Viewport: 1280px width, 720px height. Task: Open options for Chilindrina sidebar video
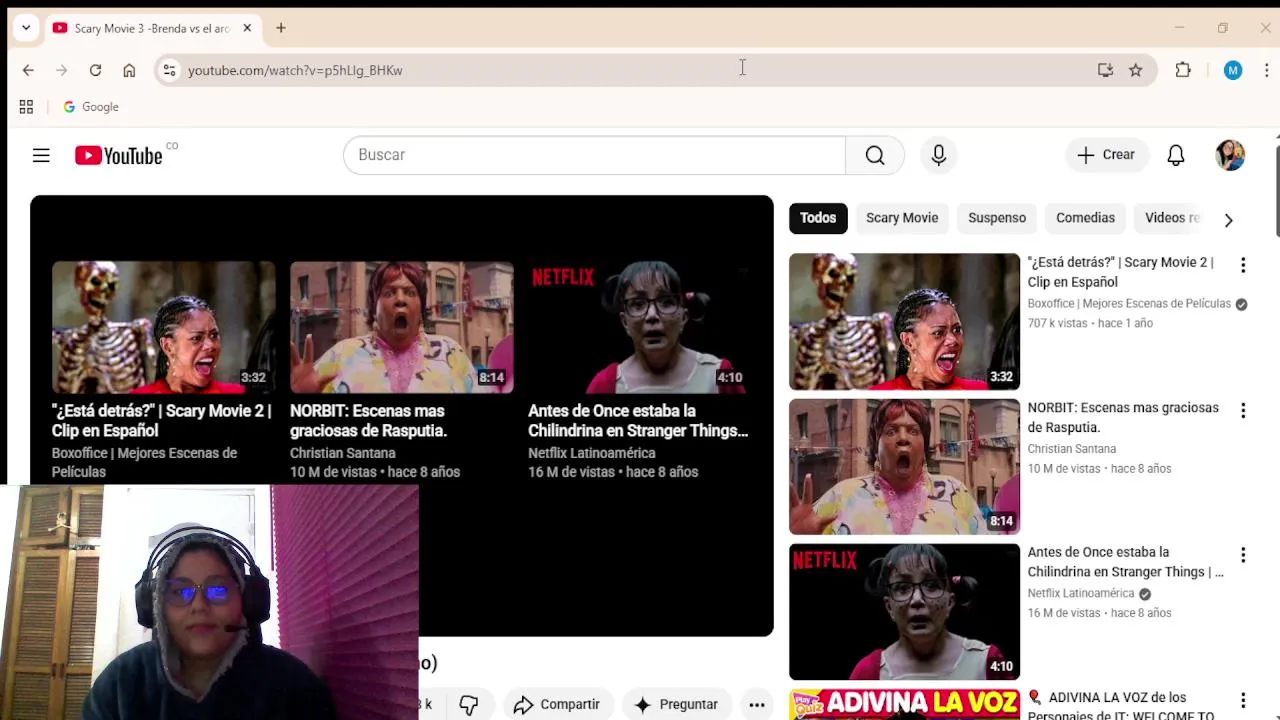[1243, 555]
